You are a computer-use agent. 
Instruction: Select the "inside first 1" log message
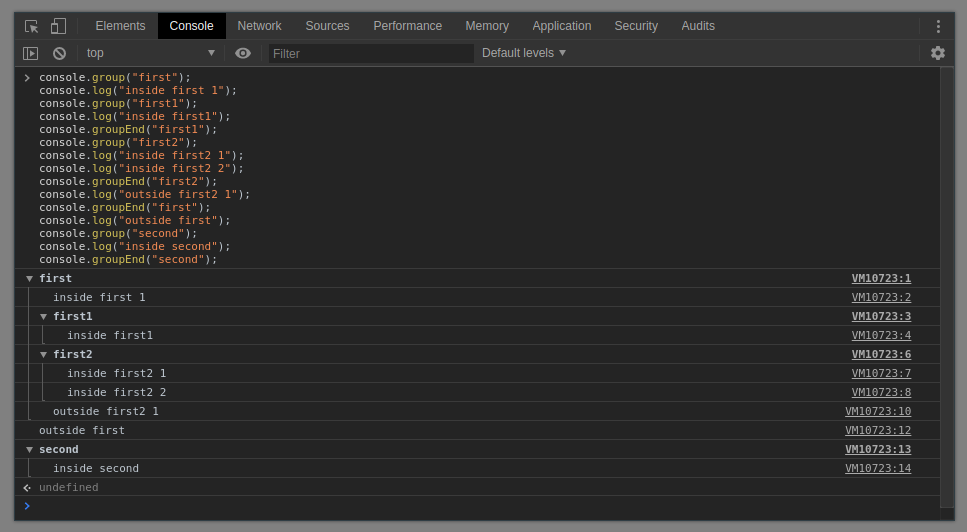99,298
